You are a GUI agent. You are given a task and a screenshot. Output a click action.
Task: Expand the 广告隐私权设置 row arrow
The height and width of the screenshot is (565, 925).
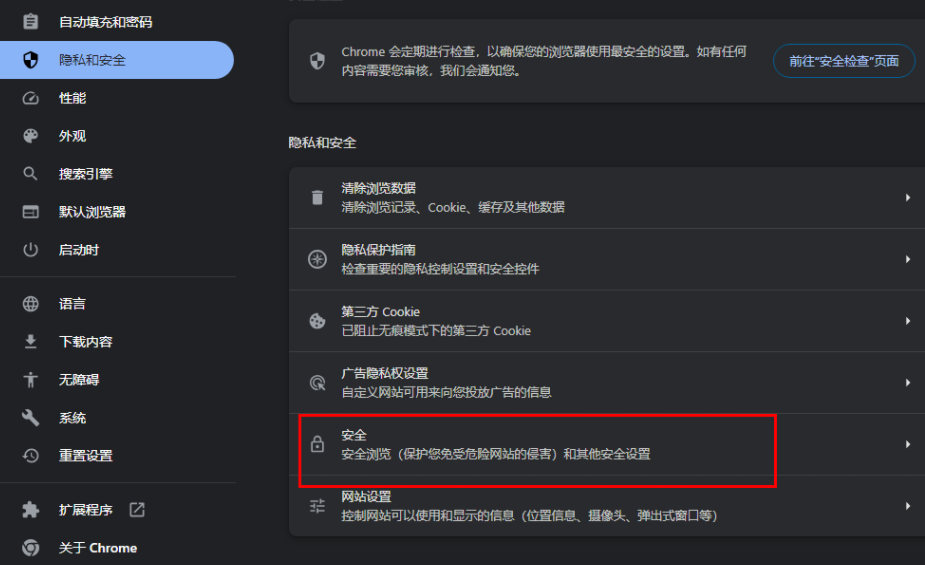908,383
